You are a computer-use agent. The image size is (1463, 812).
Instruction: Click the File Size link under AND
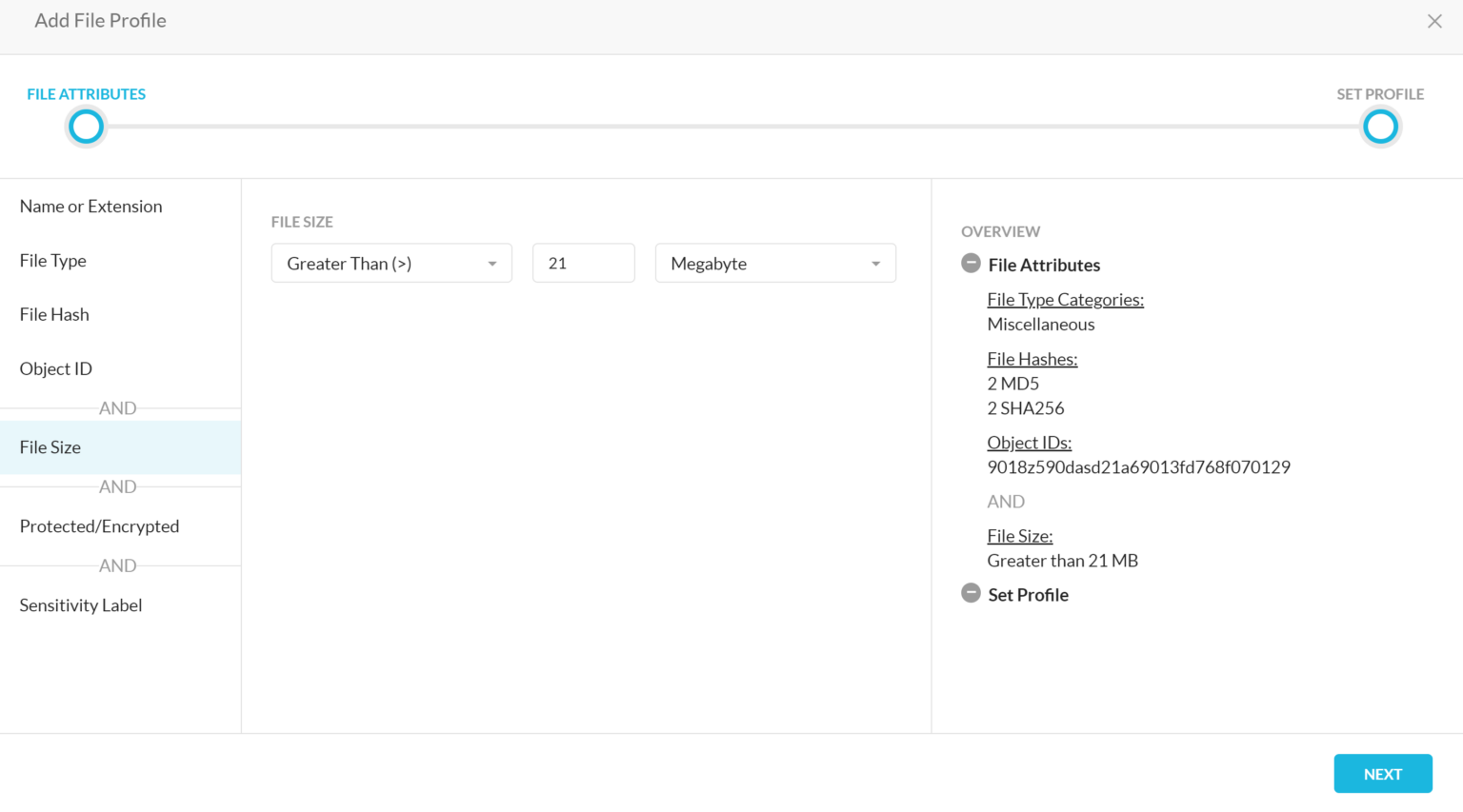tap(1019, 536)
